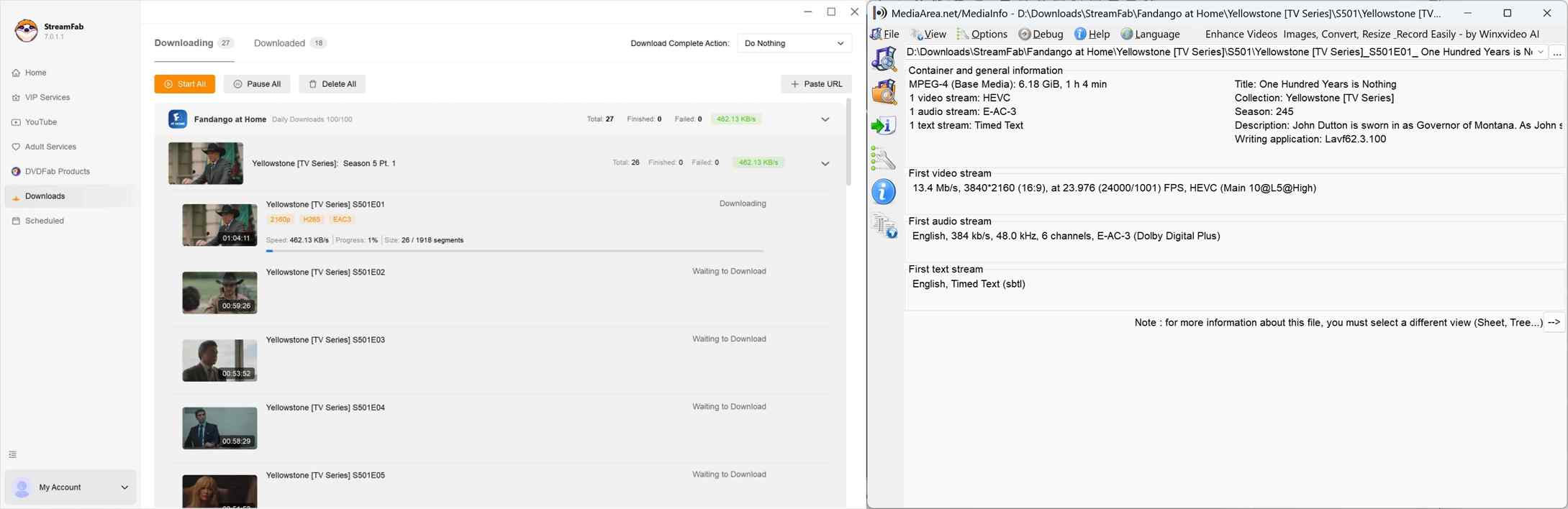Collapse the Yellowstone Season 5 Pt. 1 chevron
1568x509 pixels.
pyautogui.click(x=825, y=163)
